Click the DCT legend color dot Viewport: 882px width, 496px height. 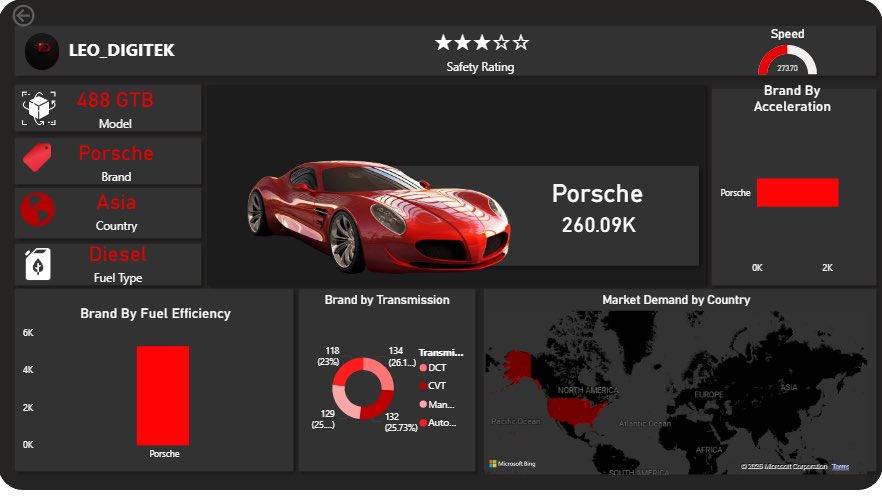click(423, 368)
